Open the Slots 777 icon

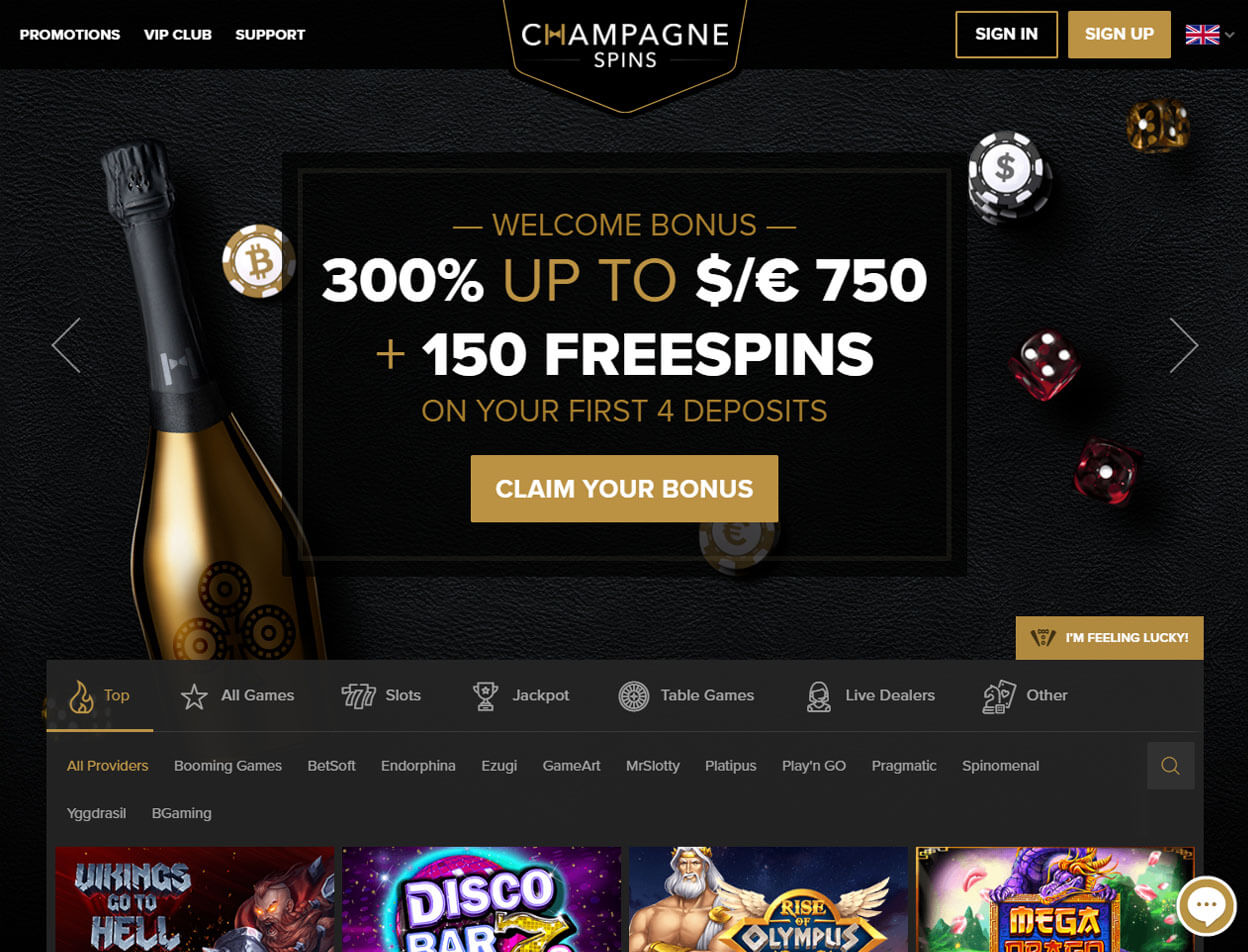click(358, 696)
